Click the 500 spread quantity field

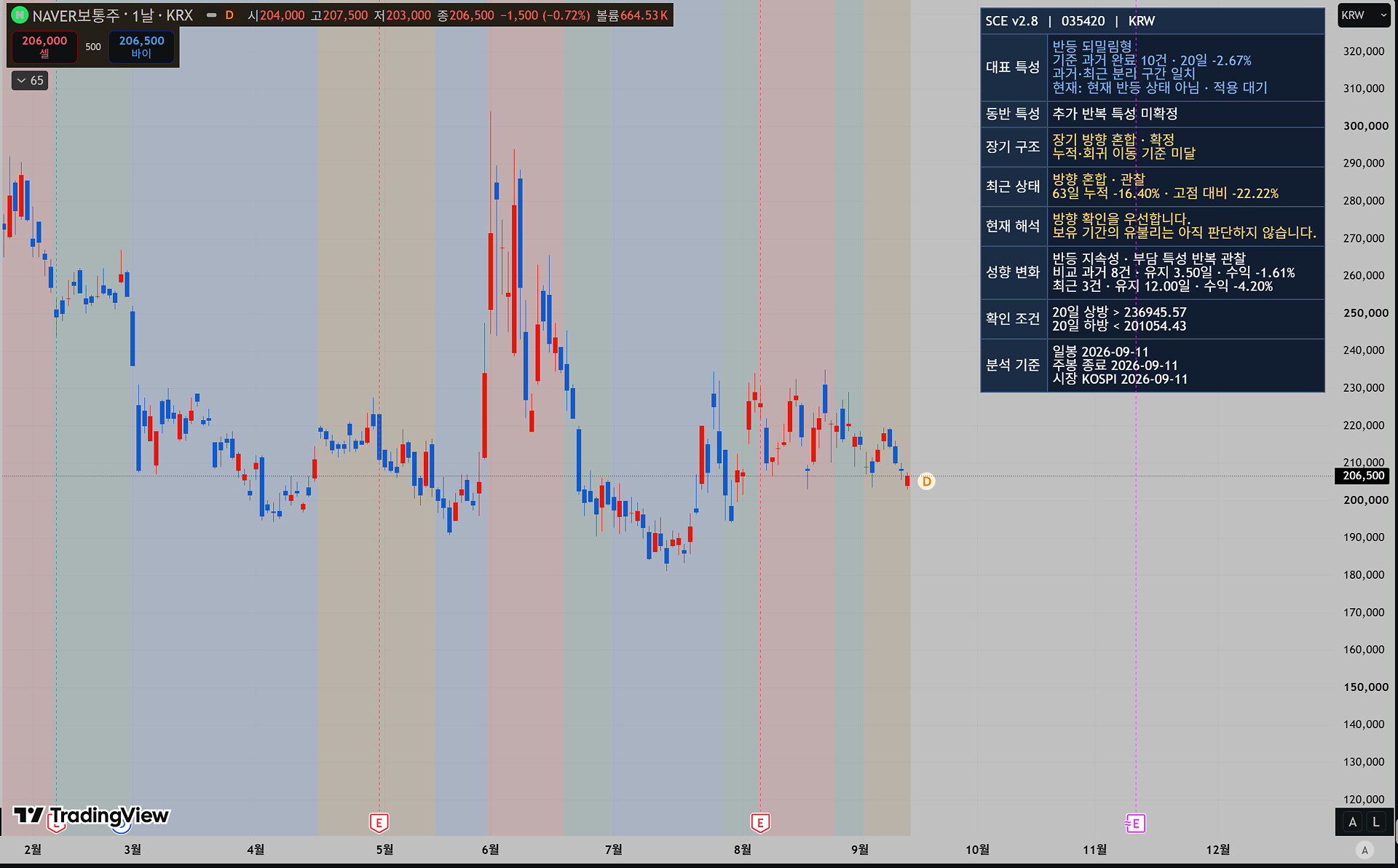pyautogui.click(x=93, y=47)
